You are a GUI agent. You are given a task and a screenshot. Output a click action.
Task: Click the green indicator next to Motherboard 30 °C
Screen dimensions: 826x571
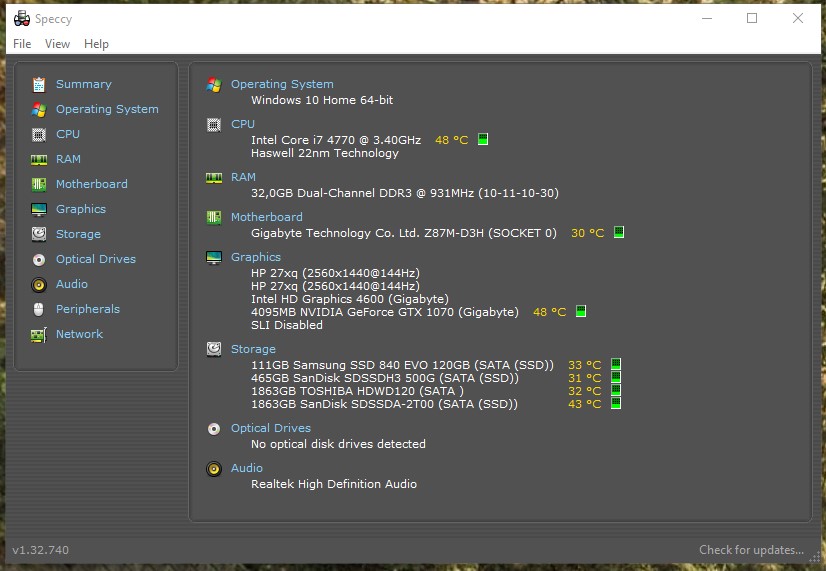coord(619,232)
